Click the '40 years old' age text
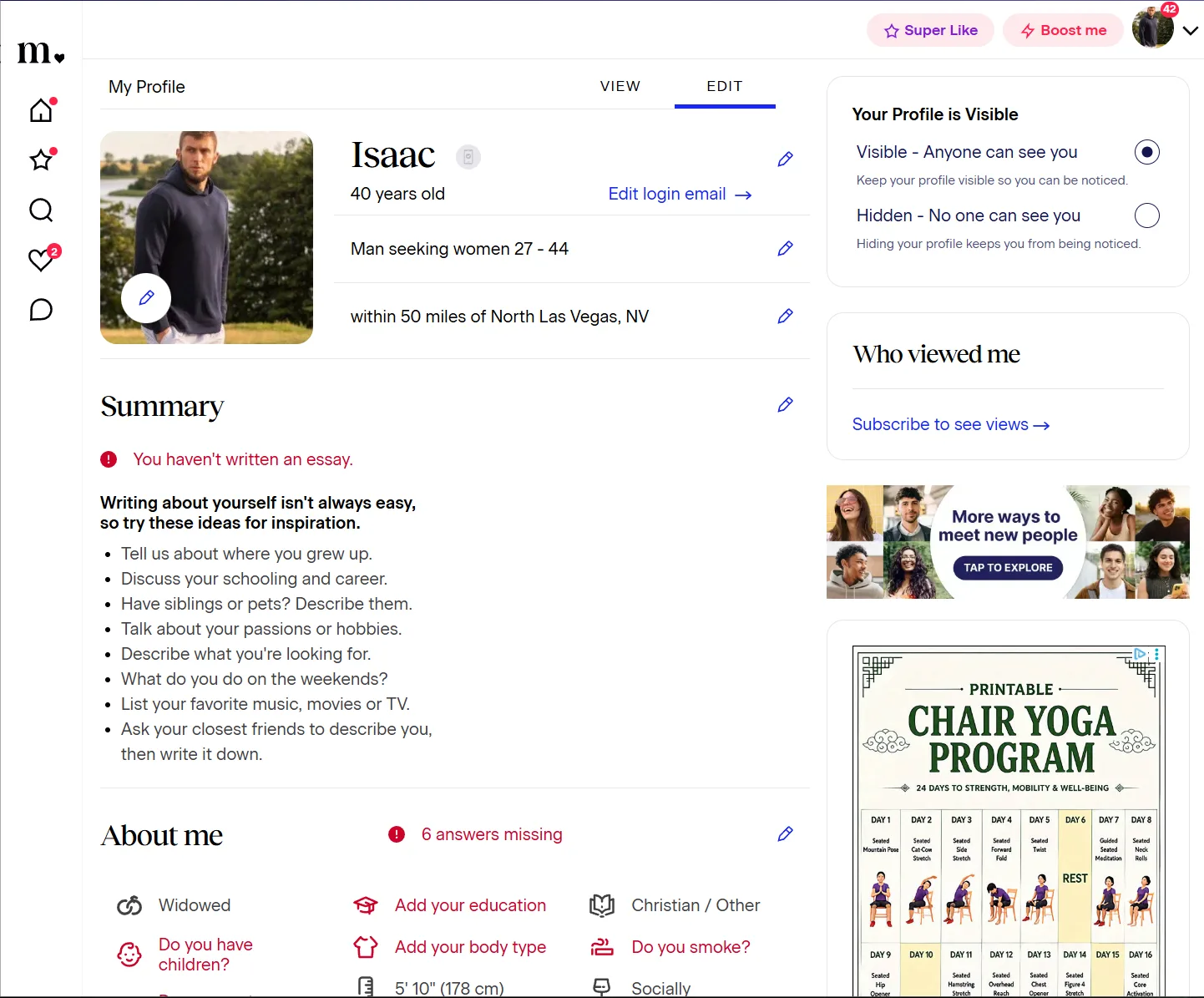This screenshot has height=998, width=1204. [x=397, y=194]
